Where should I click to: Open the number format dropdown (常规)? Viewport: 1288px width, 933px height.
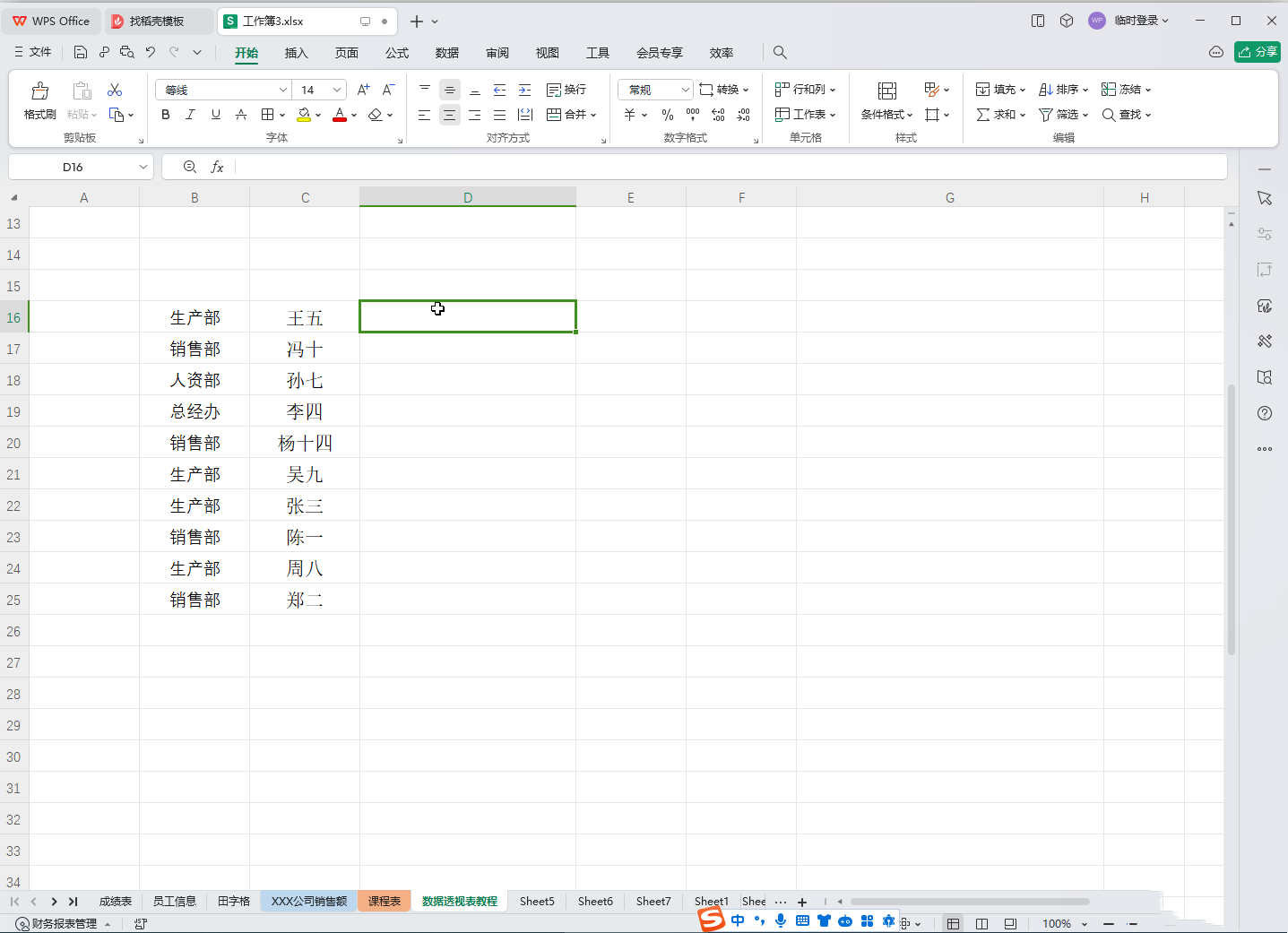click(686, 90)
